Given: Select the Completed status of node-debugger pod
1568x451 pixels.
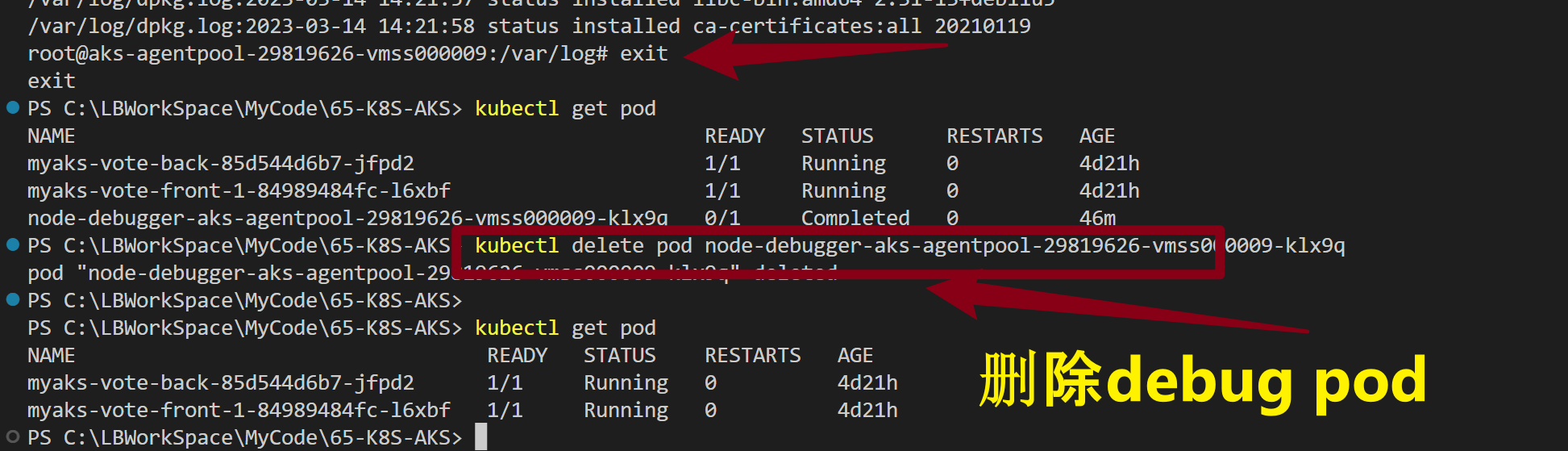Looking at the screenshot, I should click(855, 218).
